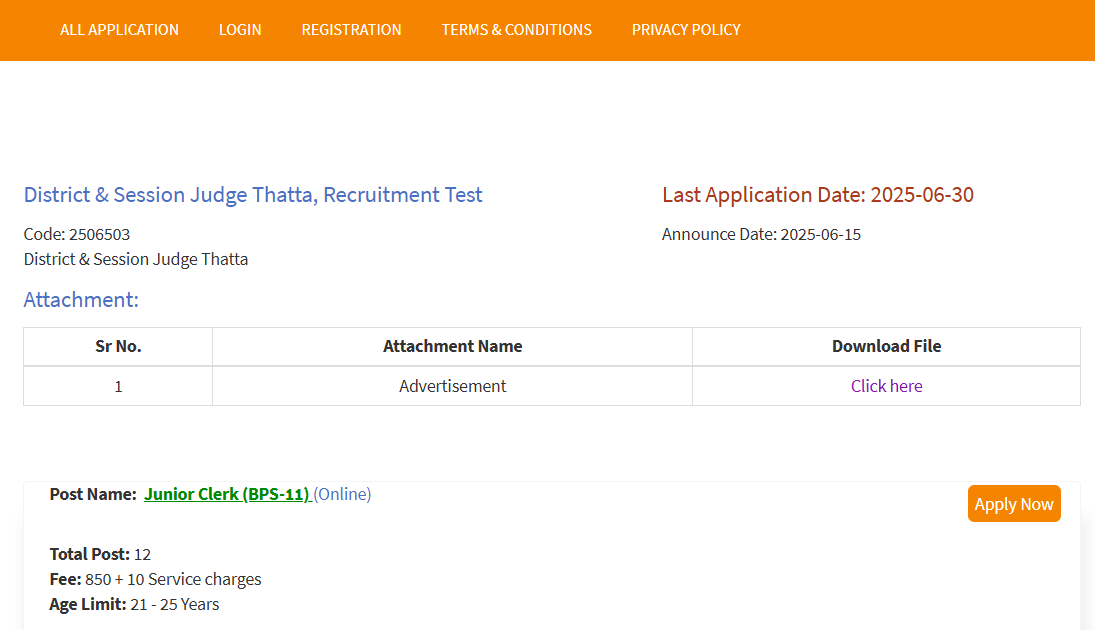The height and width of the screenshot is (630, 1095).
Task: View the TERMS & CONDITIONS page
Action: click(516, 30)
